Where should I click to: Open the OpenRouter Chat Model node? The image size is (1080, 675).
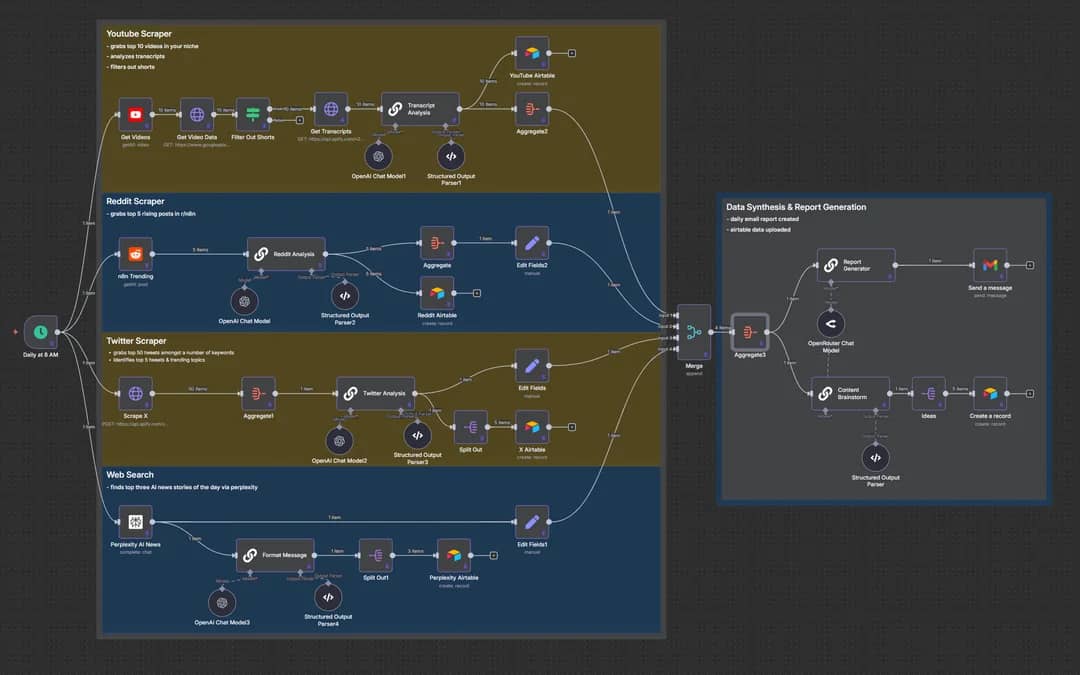coord(829,323)
